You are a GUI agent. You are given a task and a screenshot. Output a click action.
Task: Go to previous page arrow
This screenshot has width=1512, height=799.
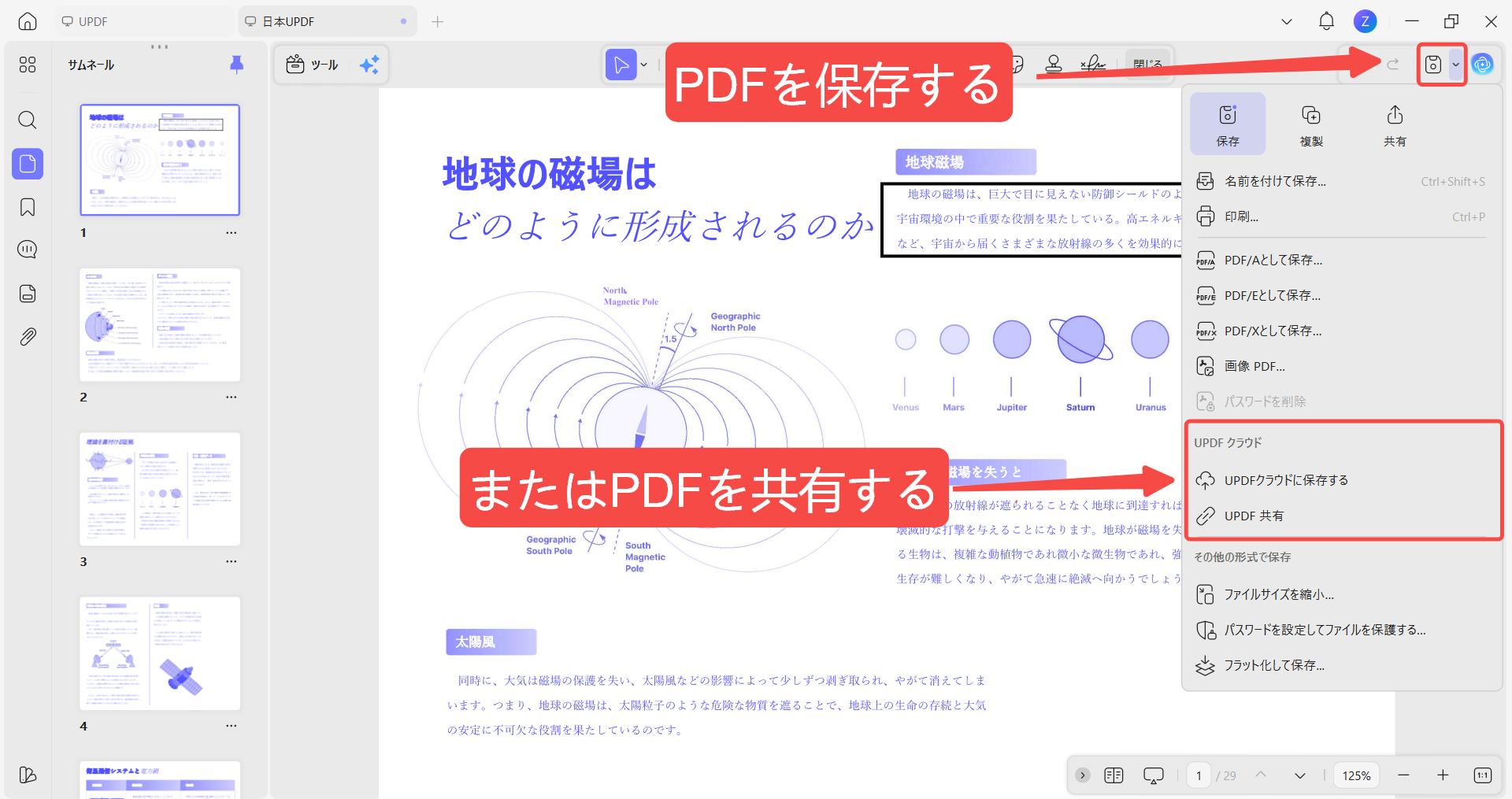click(x=1261, y=775)
